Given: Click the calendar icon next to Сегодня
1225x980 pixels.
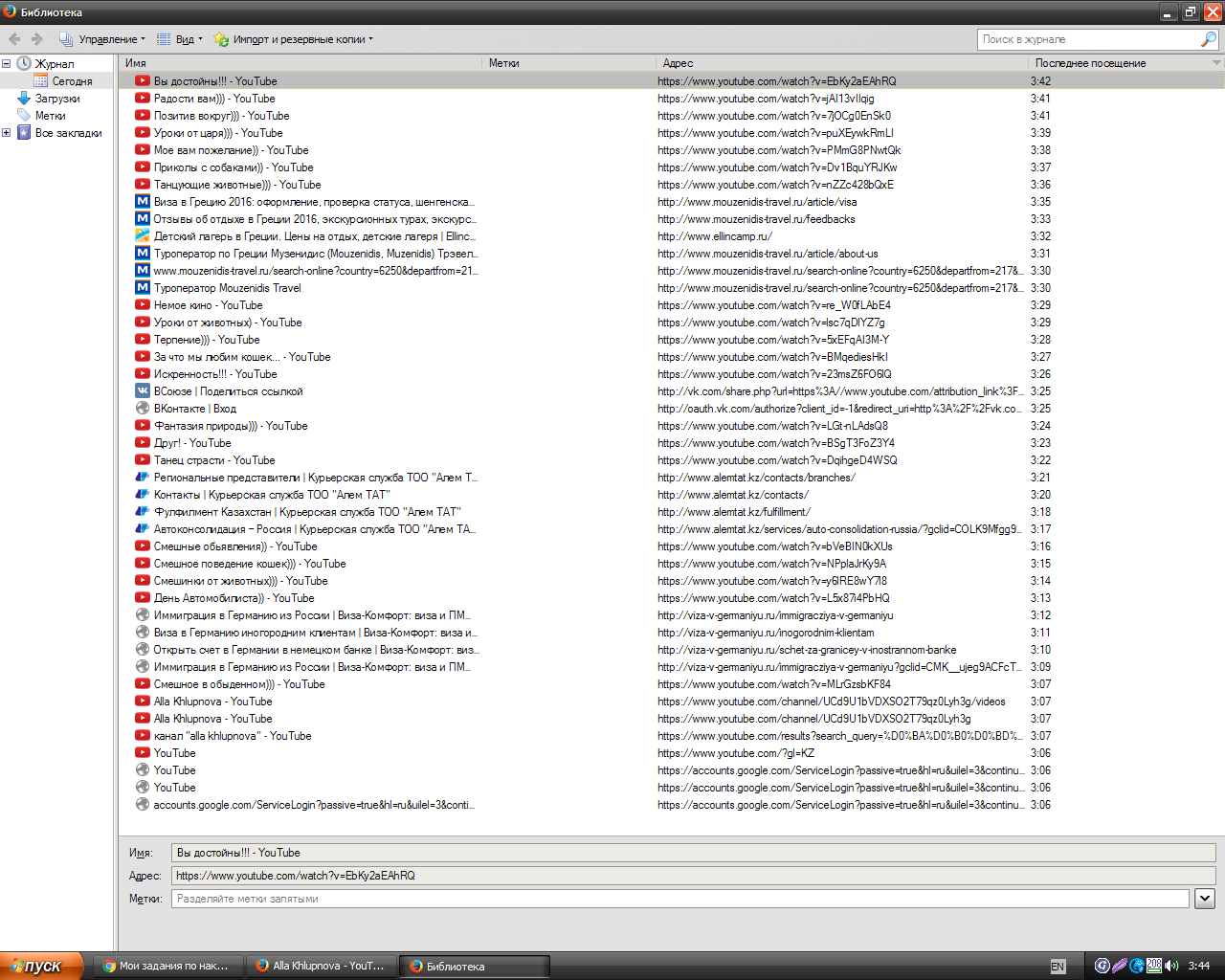Looking at the screenshot, I should point(41,81).
